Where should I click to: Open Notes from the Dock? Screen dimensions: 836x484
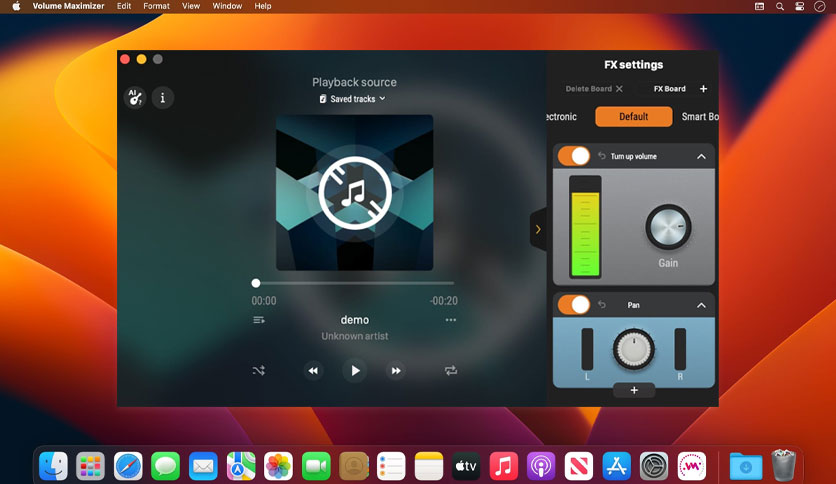pyautogui.click(x=429, y=466)
